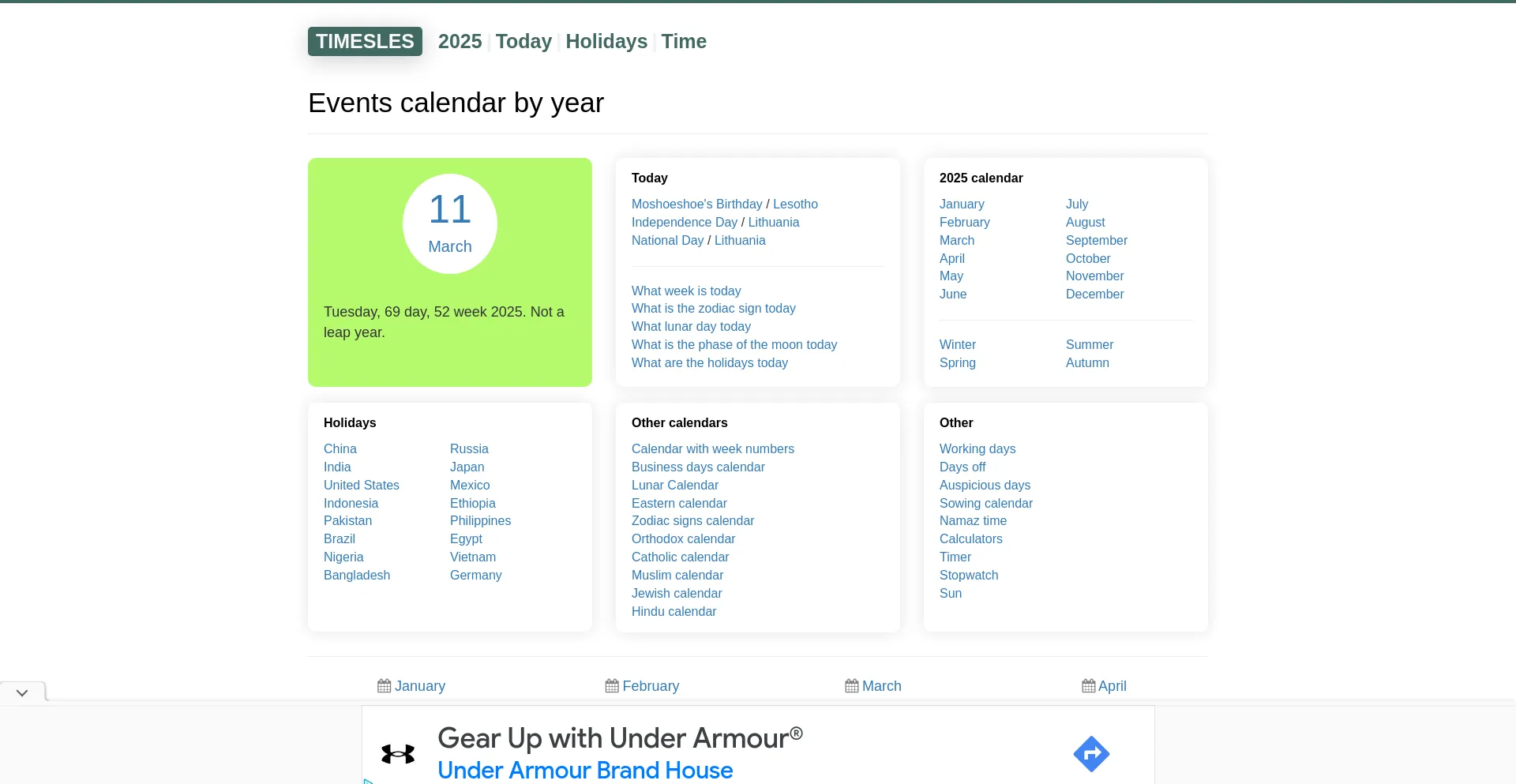Open the Lunar Calendar
The width and height of the screenshot is (1516, 784).
[x=675, y=485]
